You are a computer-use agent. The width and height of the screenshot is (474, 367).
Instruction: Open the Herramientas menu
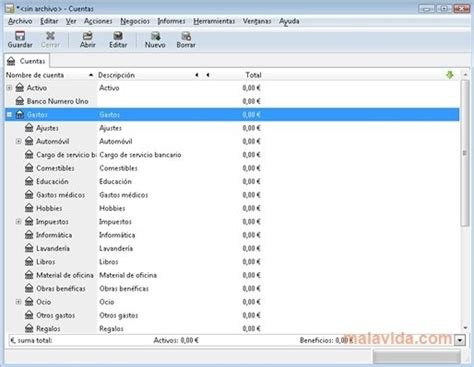point(214,21)
